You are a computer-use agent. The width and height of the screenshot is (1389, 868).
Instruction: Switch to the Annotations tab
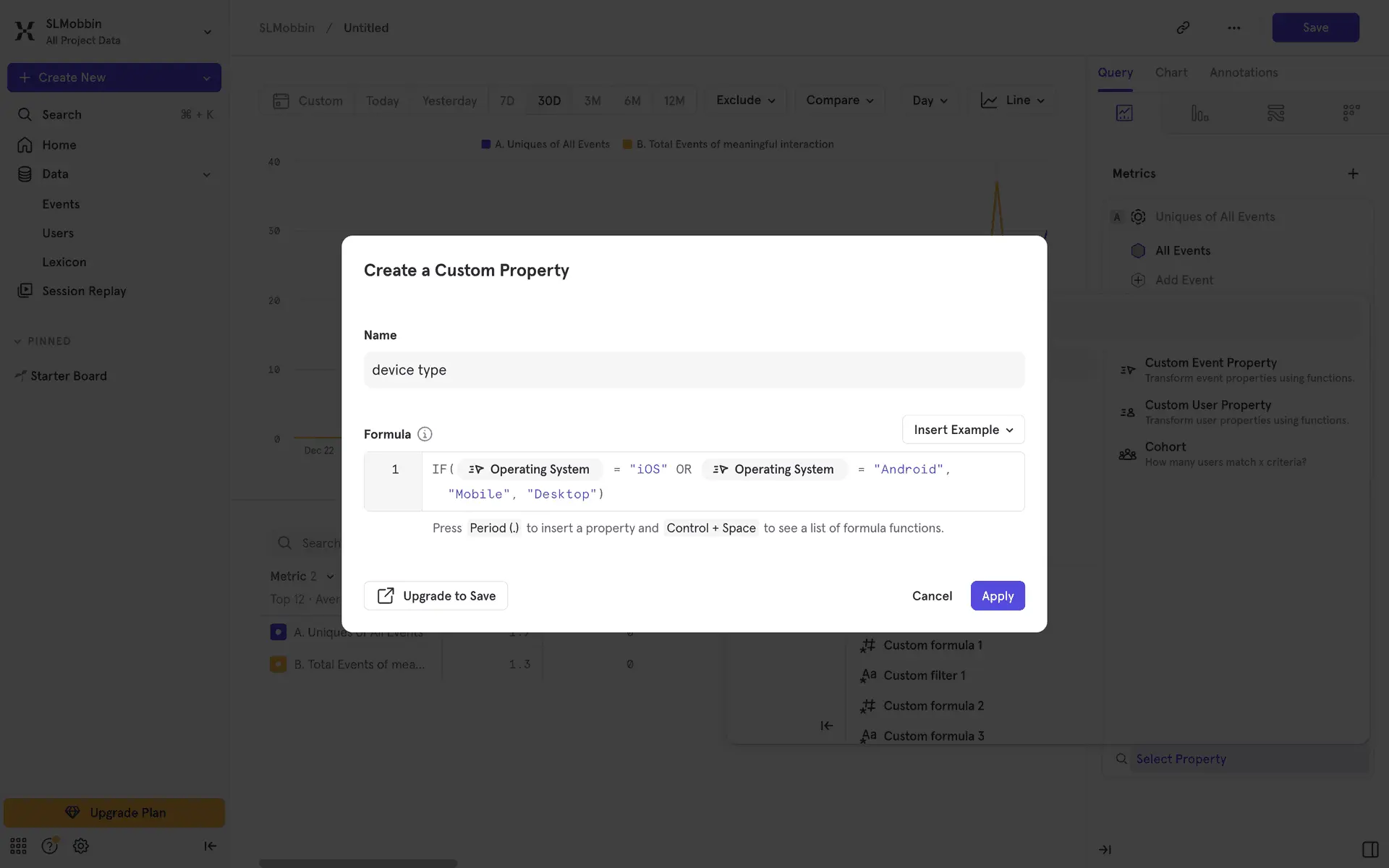1243,72
